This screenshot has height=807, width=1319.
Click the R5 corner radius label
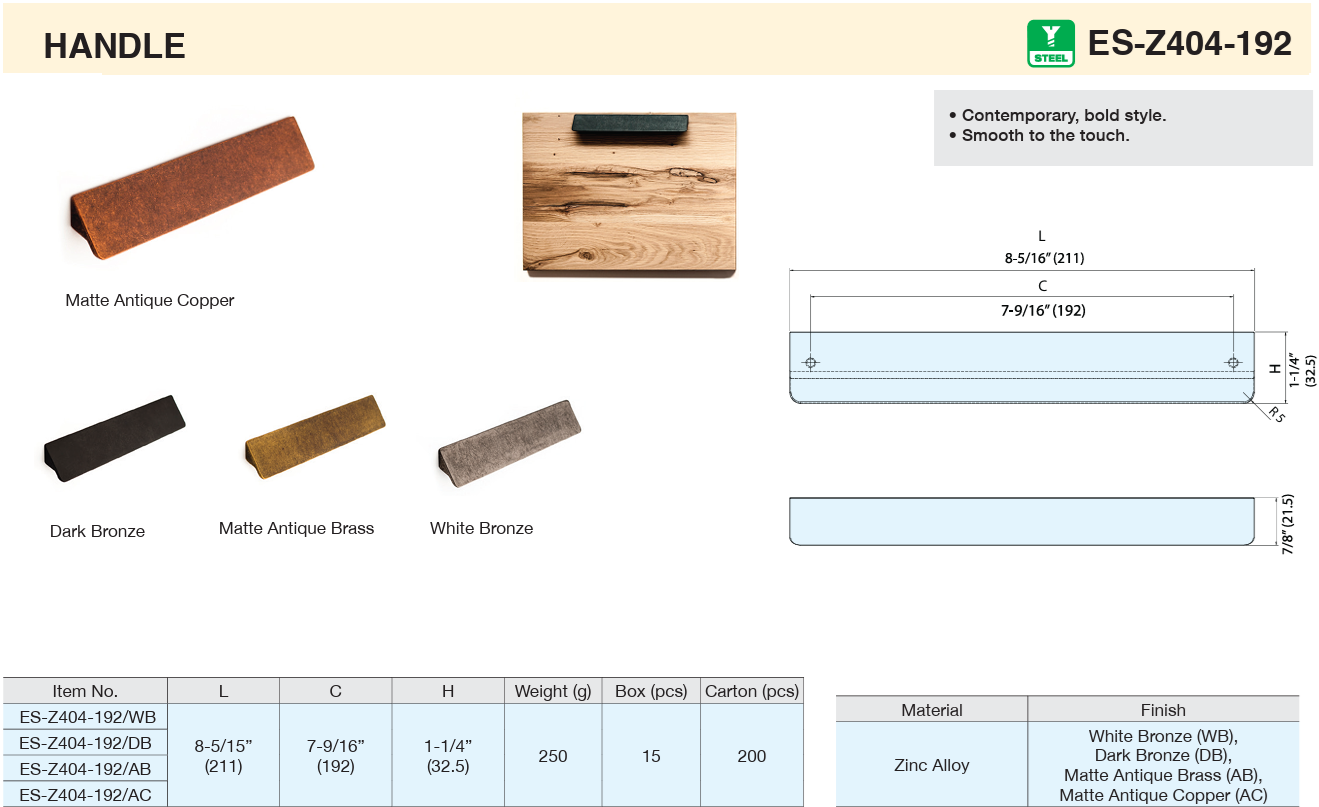[x=1276, y=414]
